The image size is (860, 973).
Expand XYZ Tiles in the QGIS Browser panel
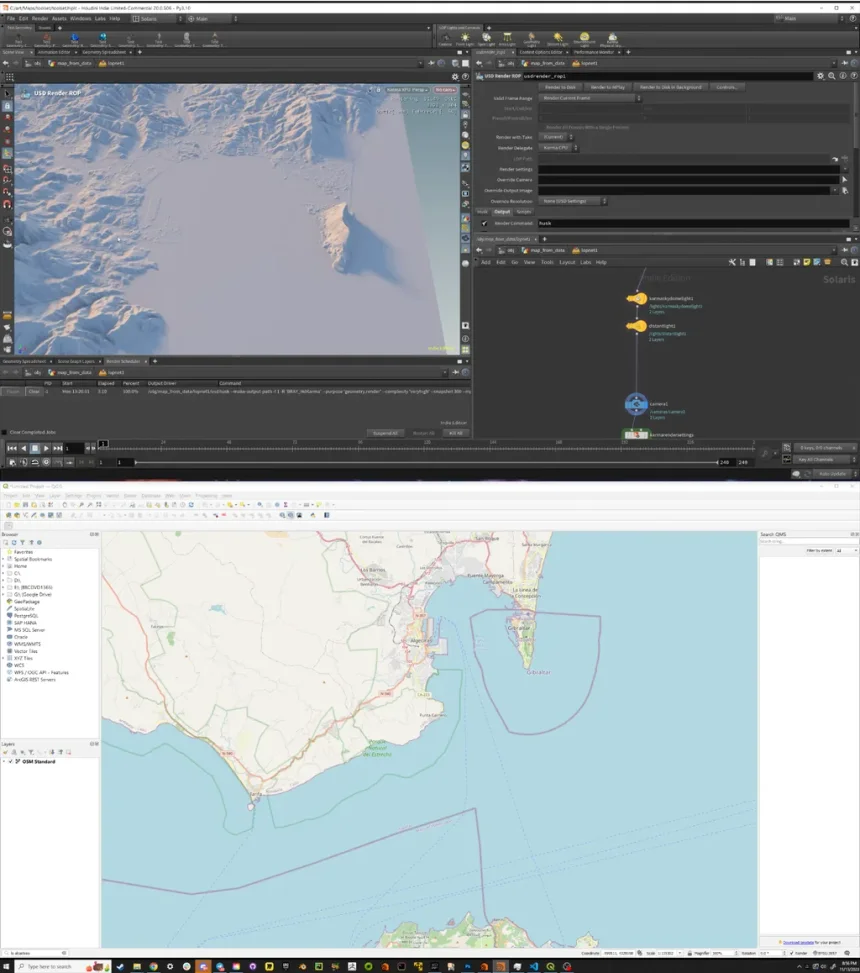4,657
